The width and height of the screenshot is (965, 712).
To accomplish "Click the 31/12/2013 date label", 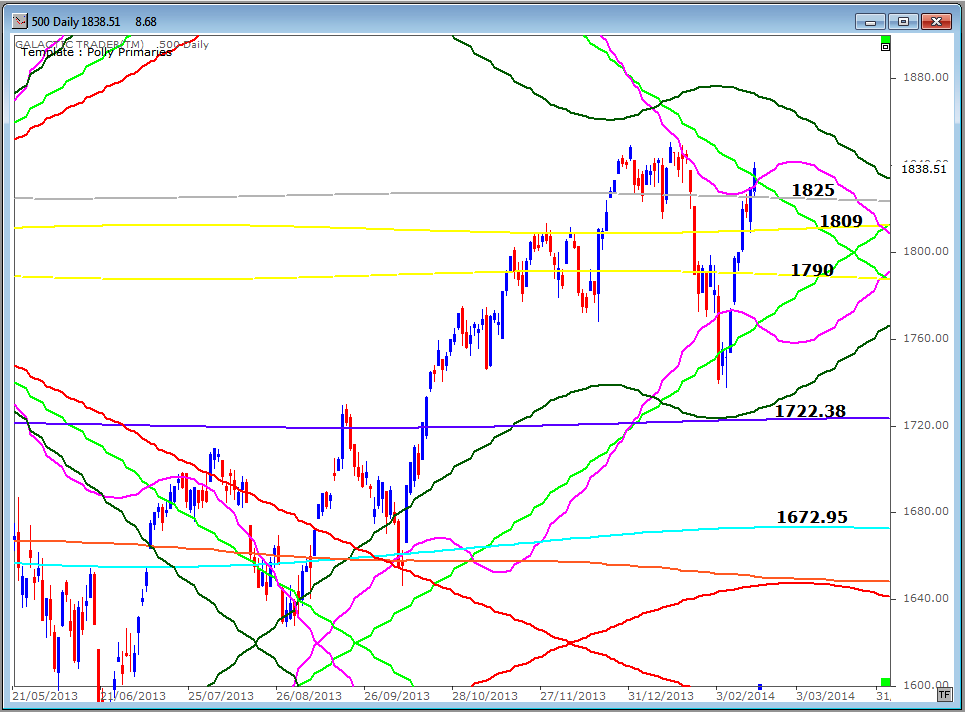I will click(x=661, y=696).
